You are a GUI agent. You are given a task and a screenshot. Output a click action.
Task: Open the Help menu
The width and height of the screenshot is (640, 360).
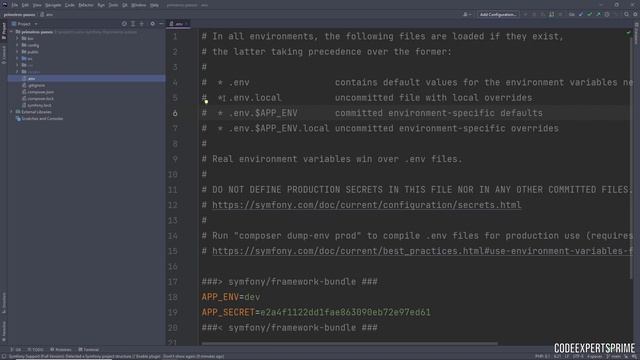154,5
